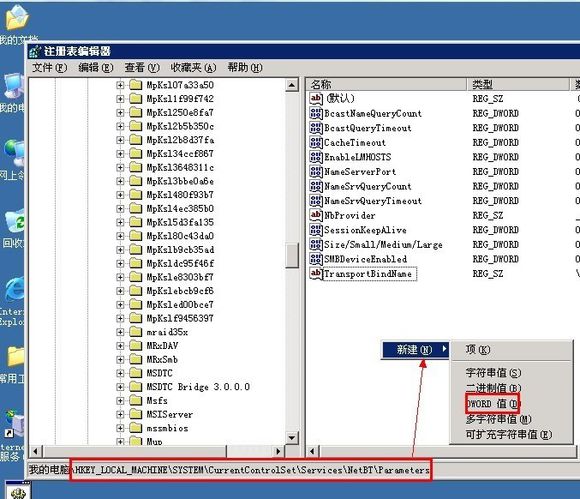Expand the MpKsle8303bf7 tree node

coord(120,277)
